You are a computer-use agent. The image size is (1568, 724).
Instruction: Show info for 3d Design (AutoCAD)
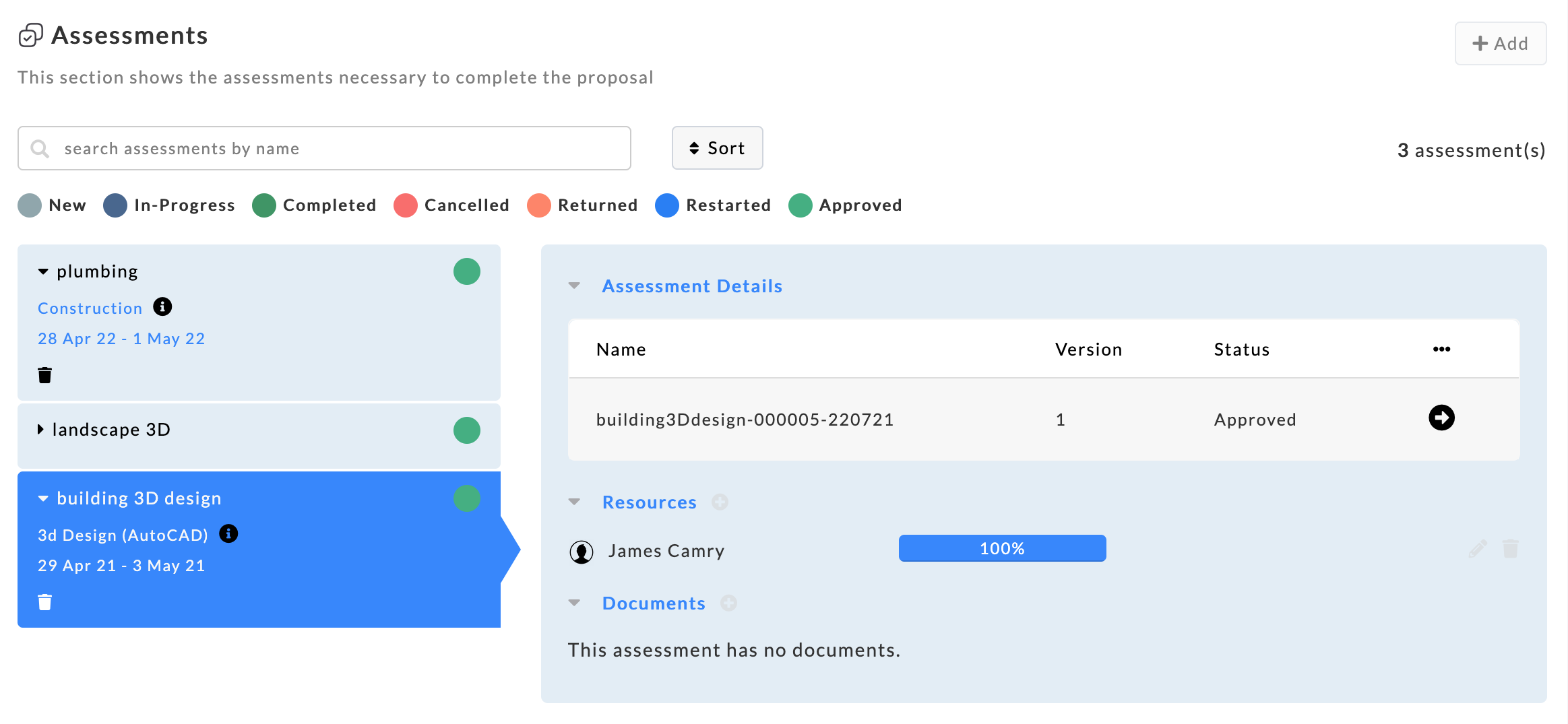(x=228, y=534)
